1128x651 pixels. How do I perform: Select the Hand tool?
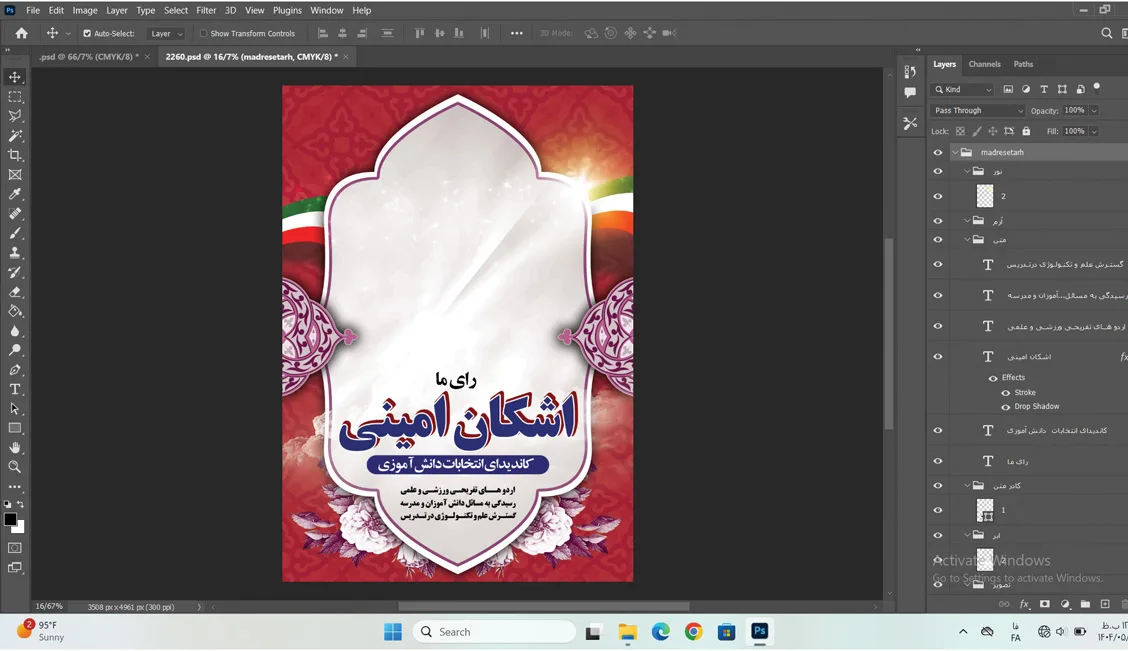pos(14,447)
